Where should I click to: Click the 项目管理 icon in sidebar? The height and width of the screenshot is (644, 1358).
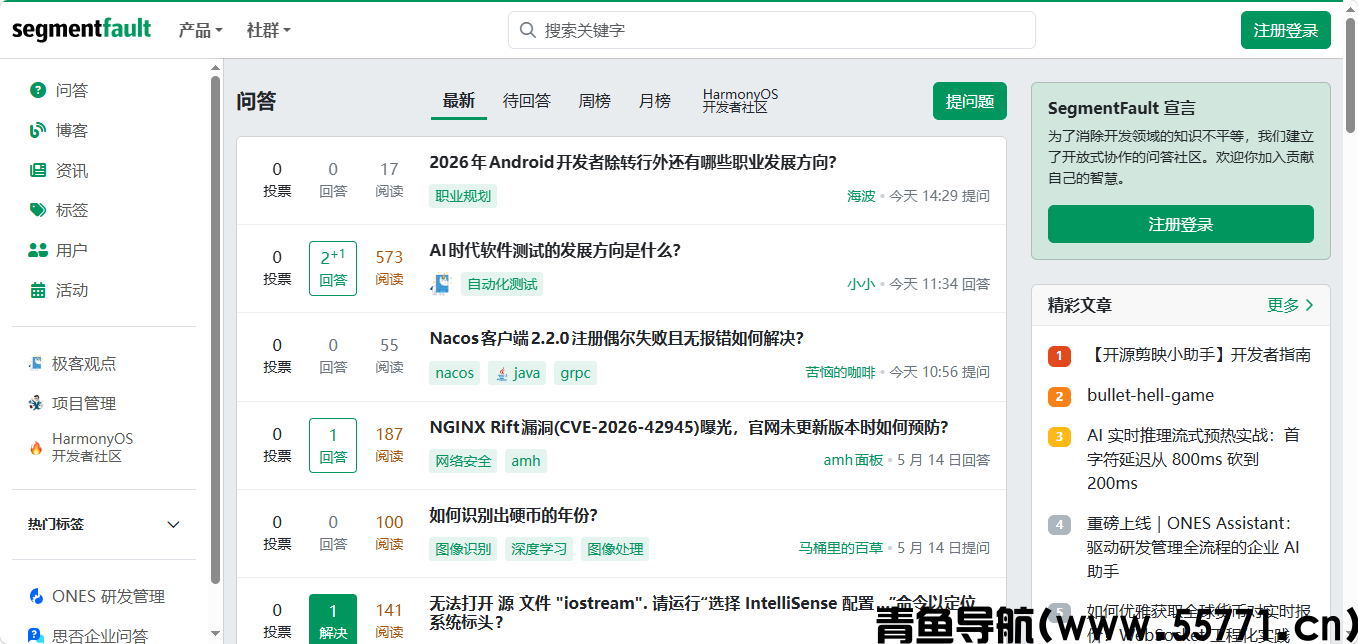click(35, 403)
